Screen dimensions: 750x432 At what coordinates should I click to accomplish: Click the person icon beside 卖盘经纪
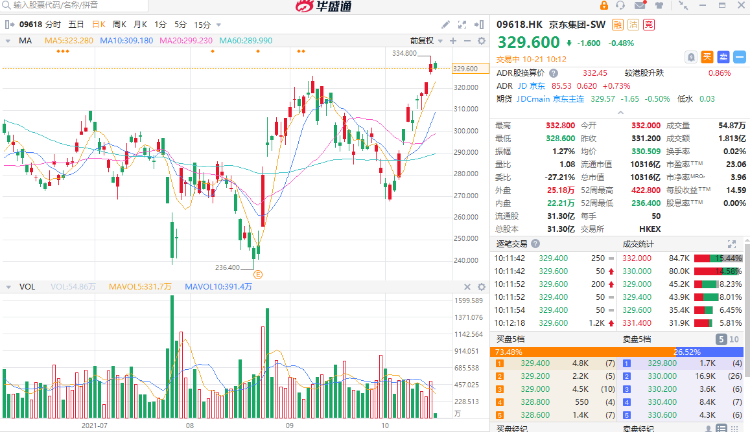(x=708, y=428)
